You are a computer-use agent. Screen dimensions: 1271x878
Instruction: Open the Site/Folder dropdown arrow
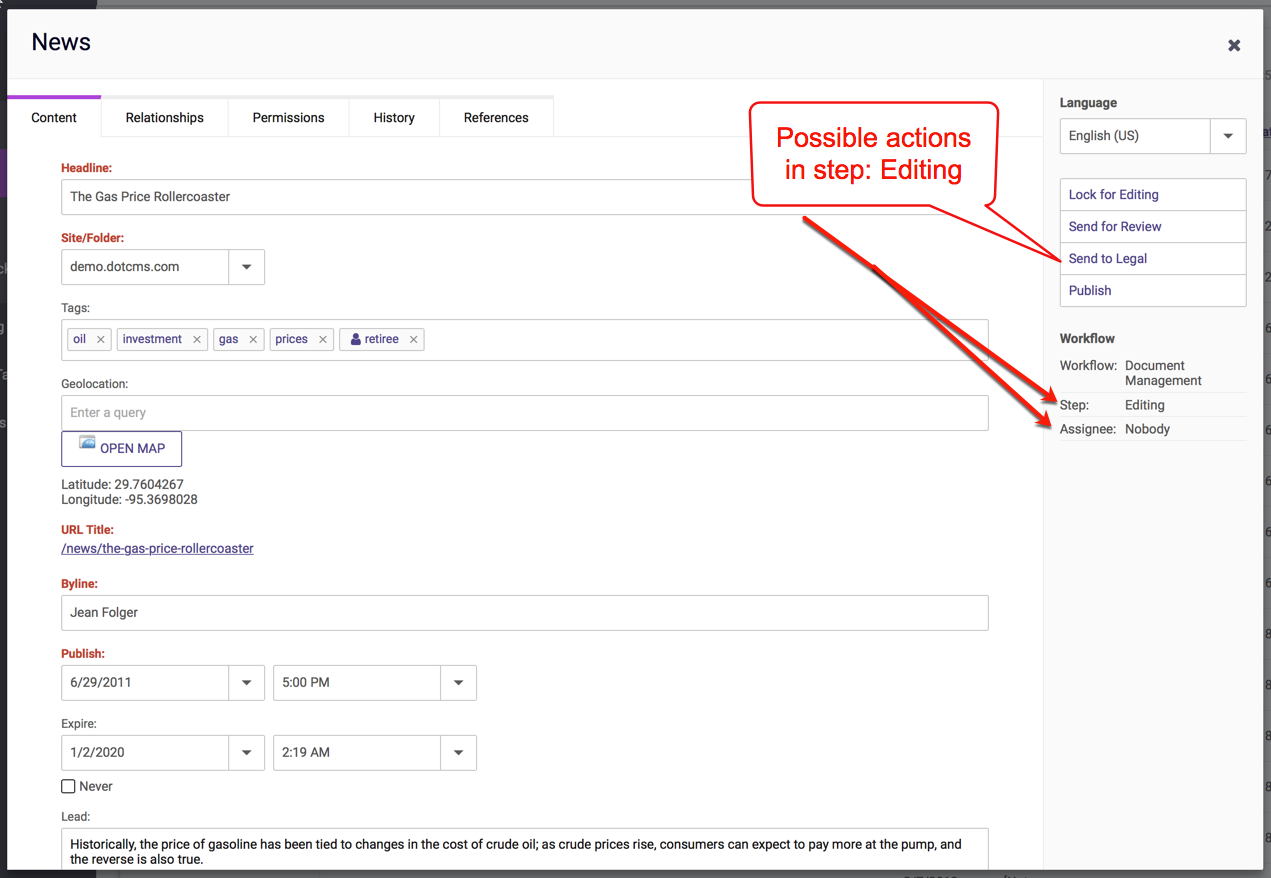[247, 267]
